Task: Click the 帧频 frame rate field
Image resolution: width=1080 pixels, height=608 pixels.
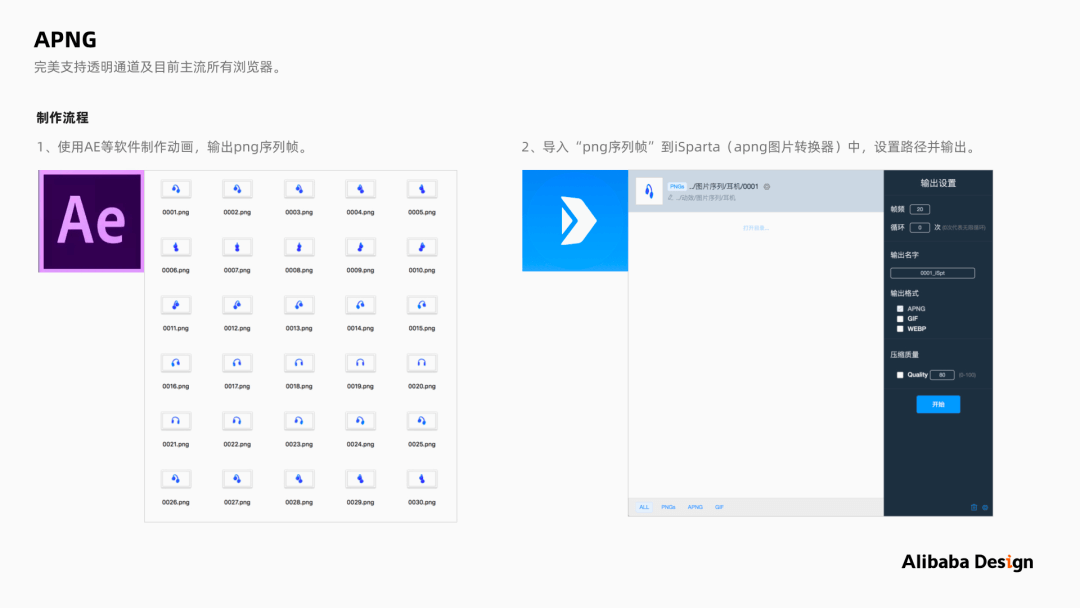Action: click(920, 209)
